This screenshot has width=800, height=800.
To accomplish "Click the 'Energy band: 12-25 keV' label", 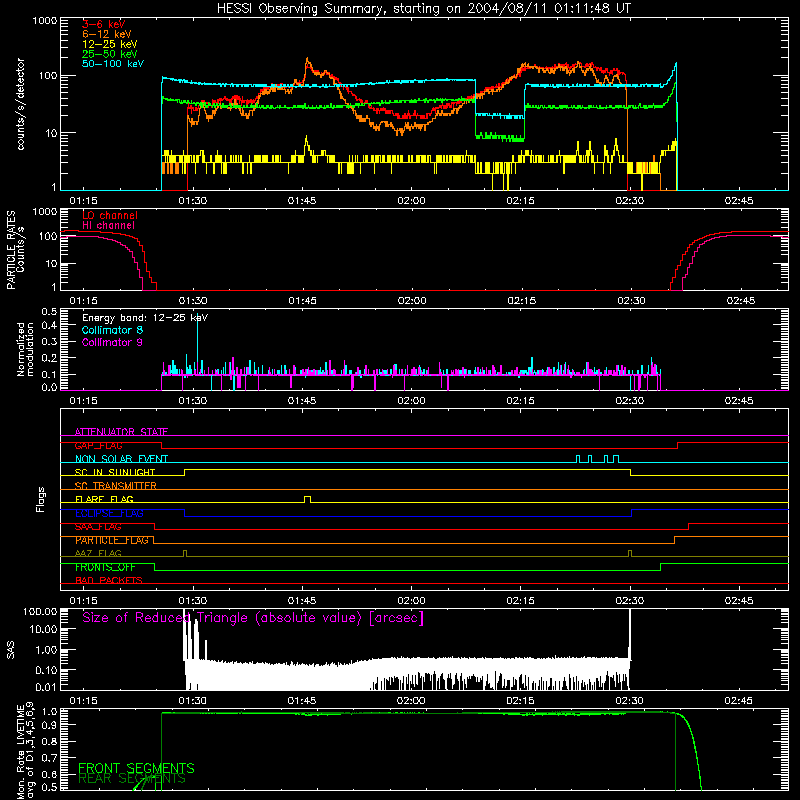I will pyautogui.click(x=145, y=318).
